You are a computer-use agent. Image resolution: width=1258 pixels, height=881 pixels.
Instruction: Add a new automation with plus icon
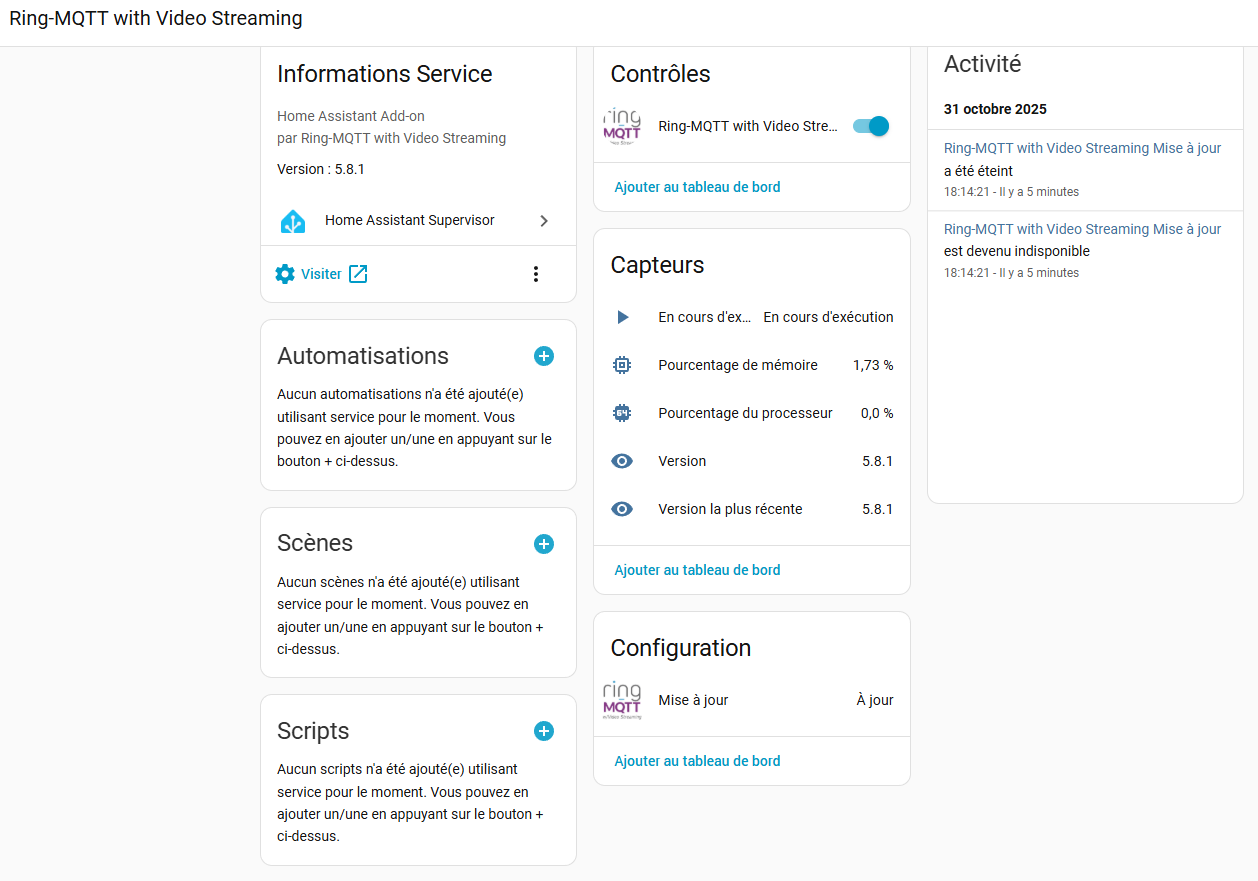coord(544,356)
